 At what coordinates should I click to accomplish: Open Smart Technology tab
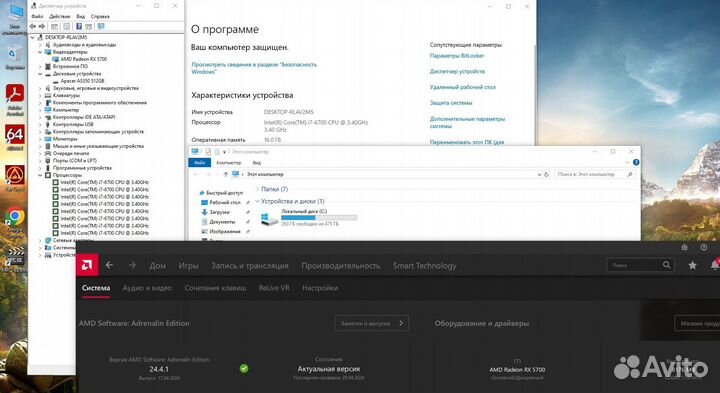coord(424,265)
